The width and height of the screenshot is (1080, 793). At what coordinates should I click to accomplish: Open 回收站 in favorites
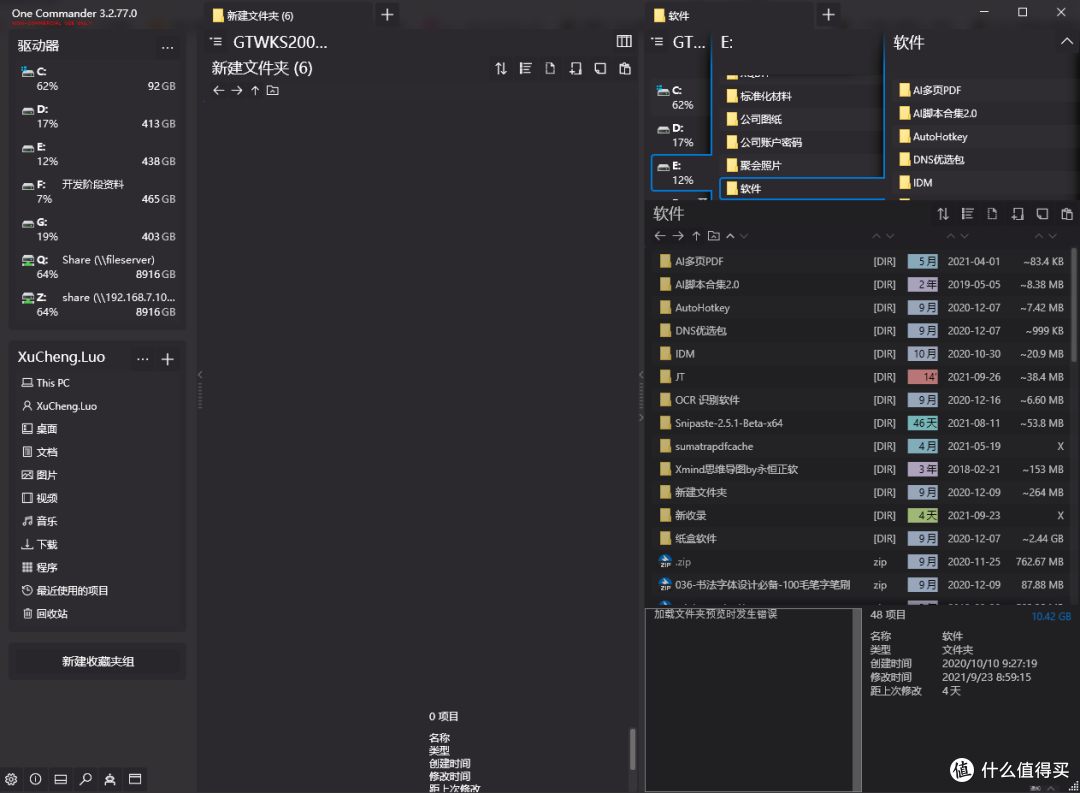click(45, 614)
